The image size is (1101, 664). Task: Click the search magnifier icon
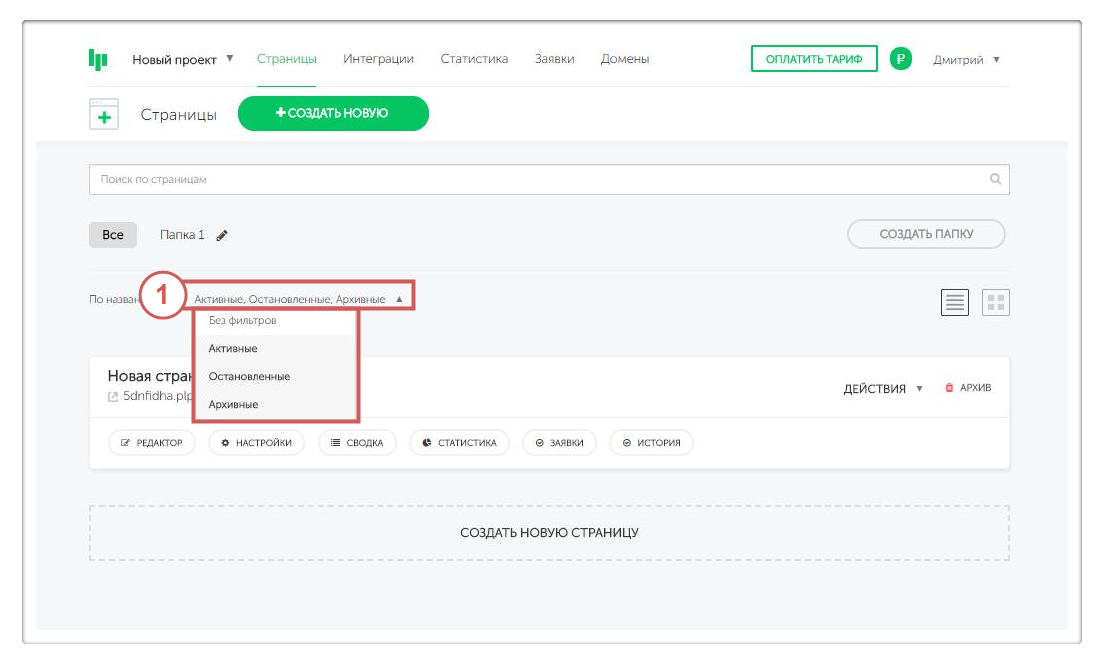[x=995, y=180]
